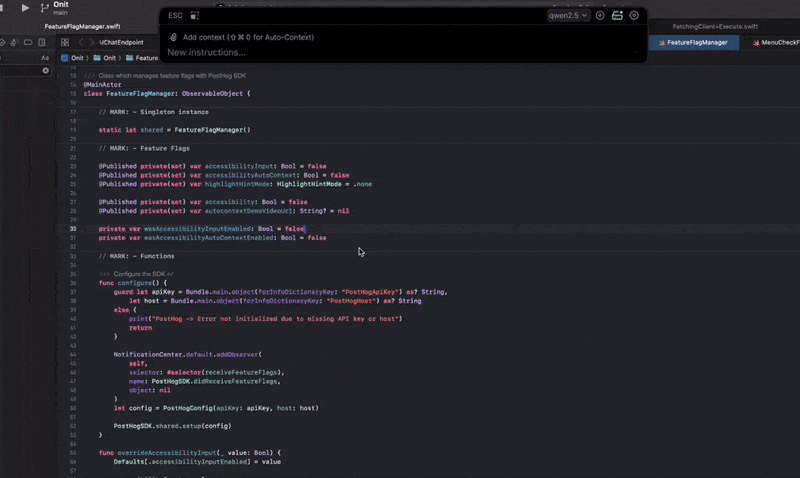The width and height of the screenshot is (800, 478).
Task: Click the wasAccessibilityAutoContextEnabled variable name
Action: pos(209,238)
